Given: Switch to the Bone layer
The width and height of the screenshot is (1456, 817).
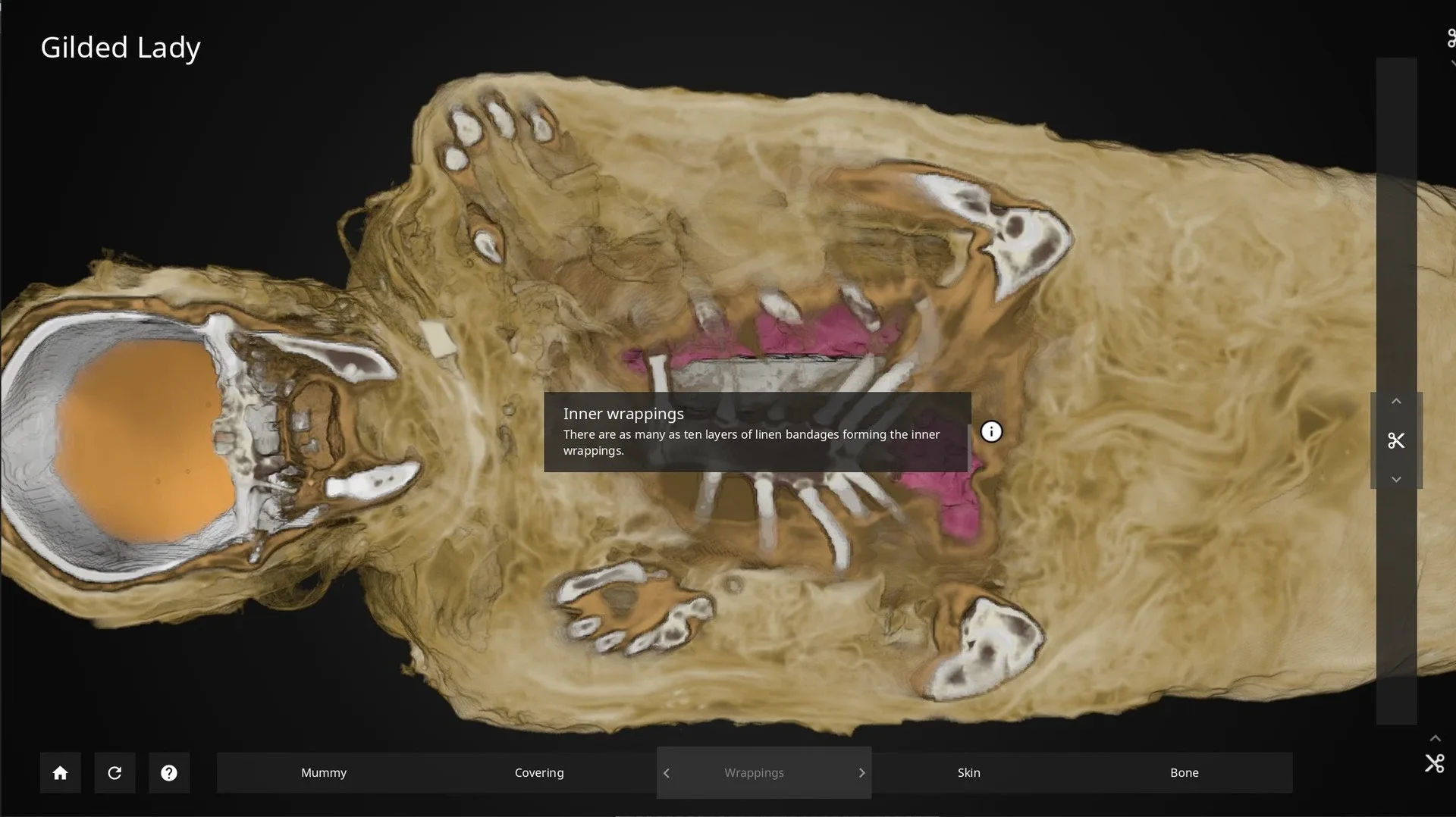Looking at the screenshot, I should (x=1185, y=772).
